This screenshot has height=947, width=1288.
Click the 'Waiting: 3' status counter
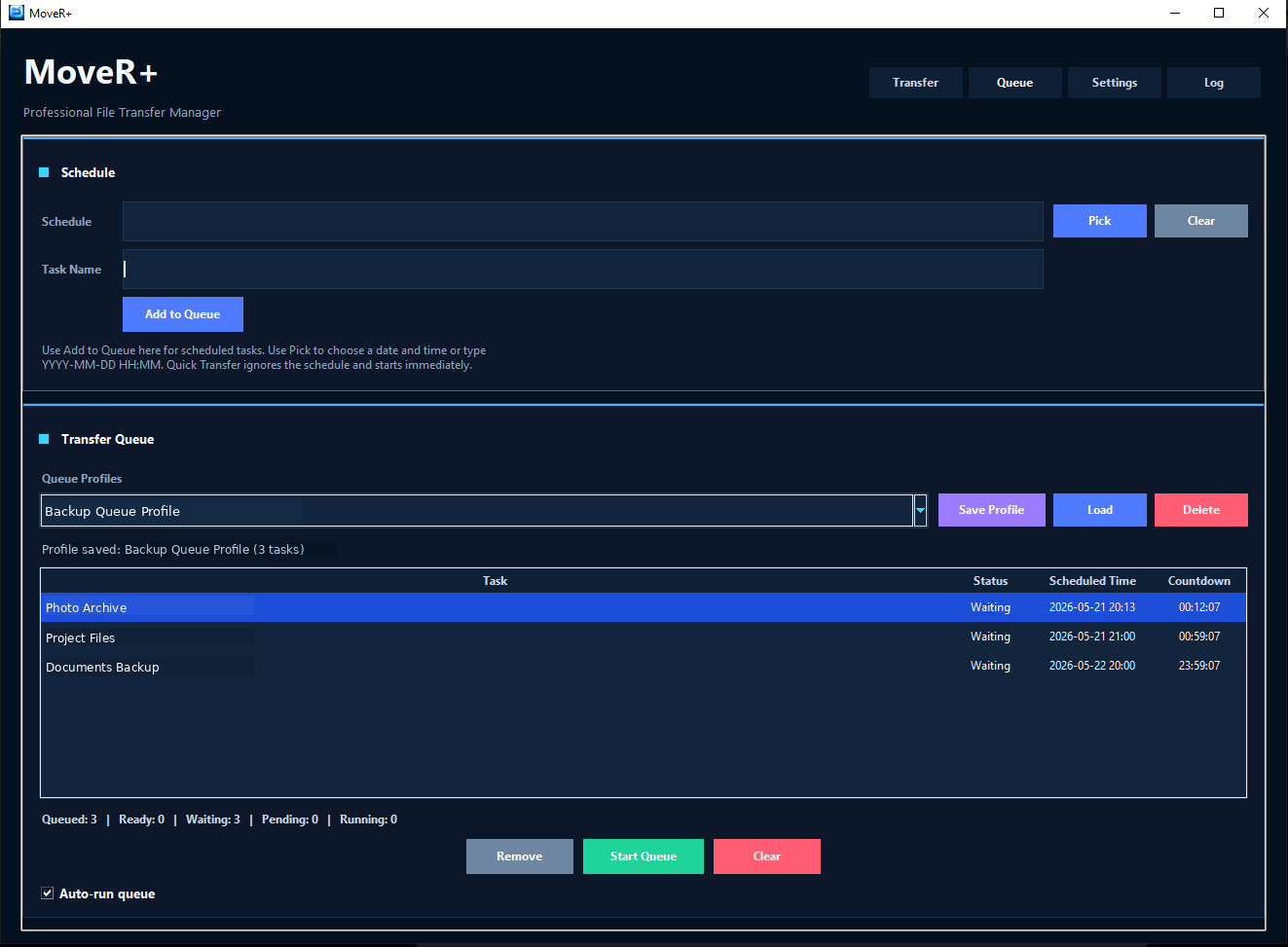212,820
